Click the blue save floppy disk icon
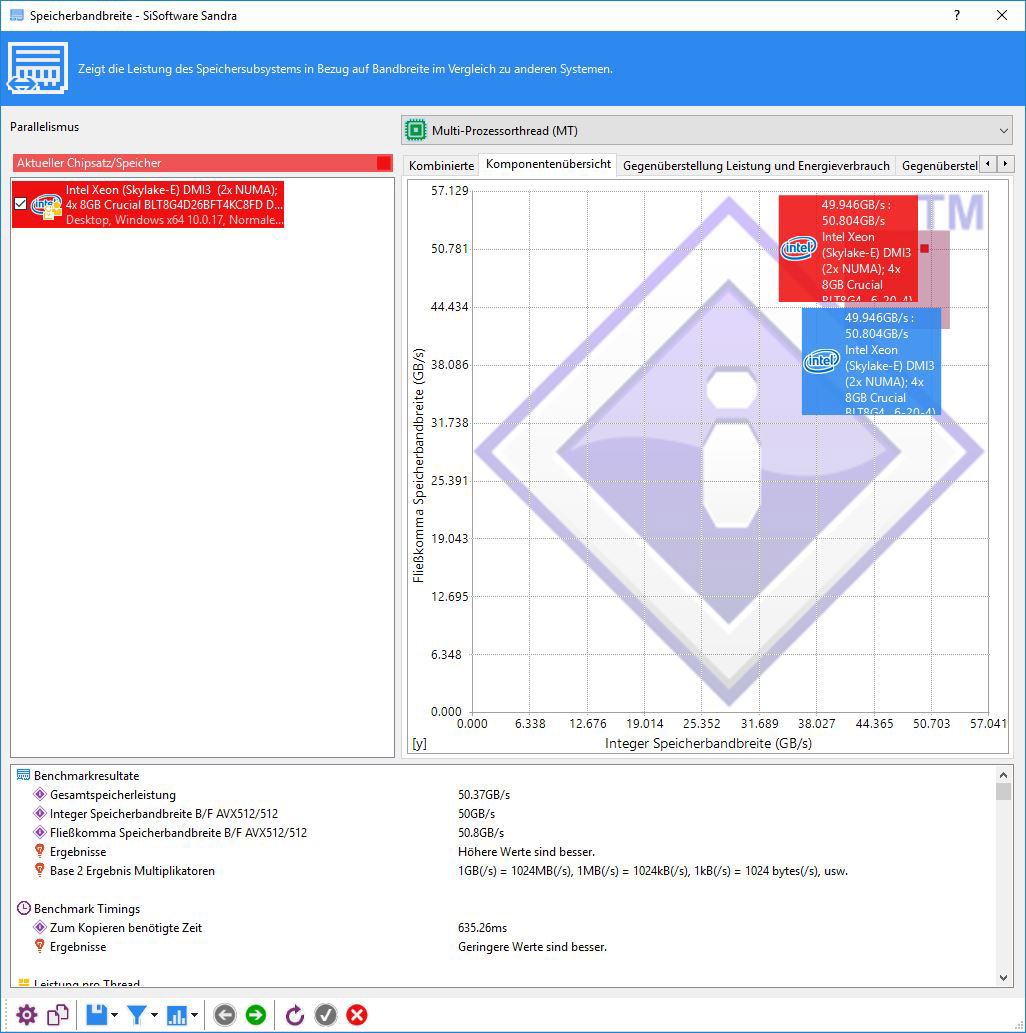The height and width of the screenshot is (1033, 1026). 97,1015
